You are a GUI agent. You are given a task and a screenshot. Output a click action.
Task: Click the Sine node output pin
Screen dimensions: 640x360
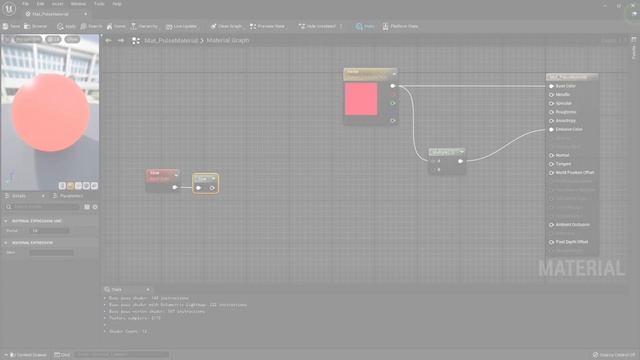pyautogui.click(x=212, y=188)
